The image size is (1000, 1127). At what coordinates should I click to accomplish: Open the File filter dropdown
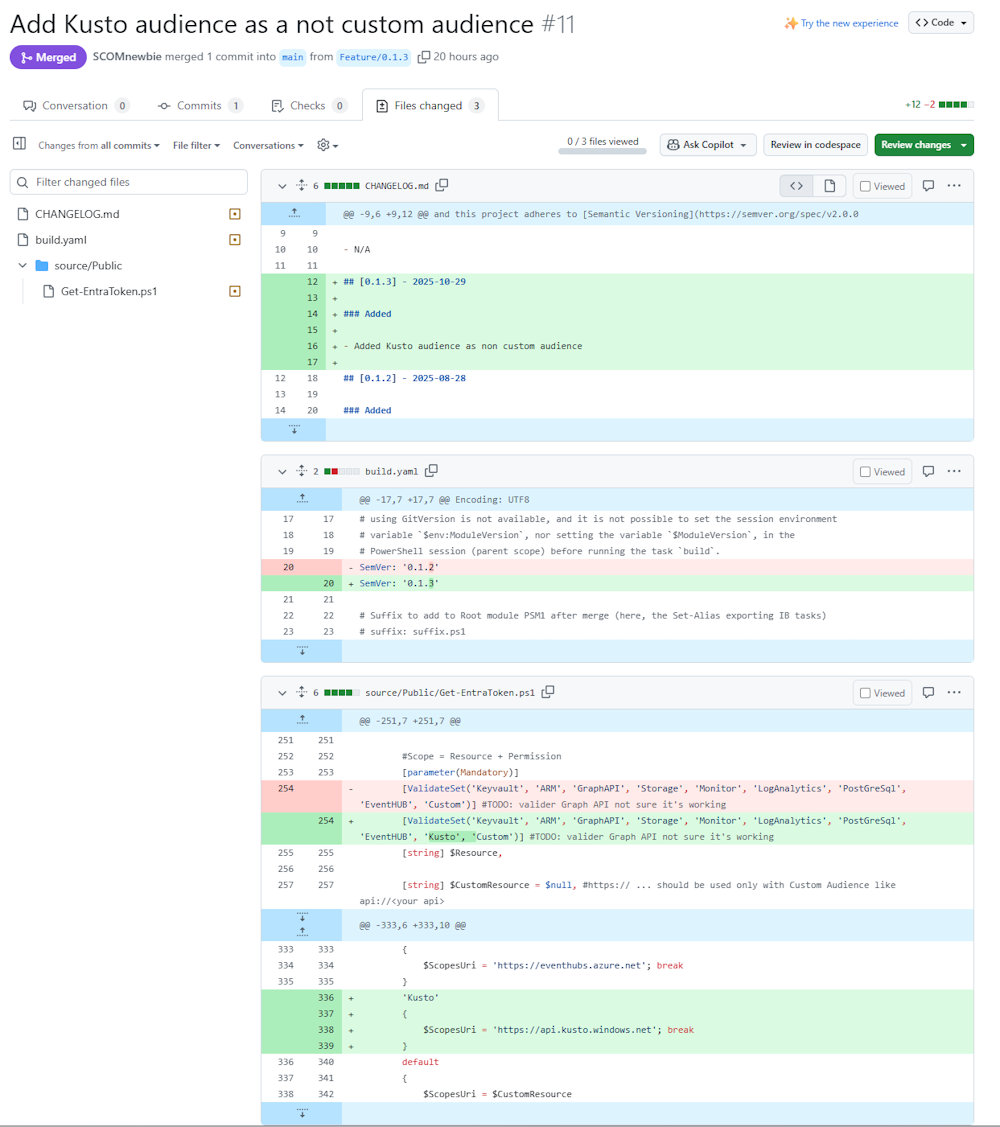(x=196, y=145)
